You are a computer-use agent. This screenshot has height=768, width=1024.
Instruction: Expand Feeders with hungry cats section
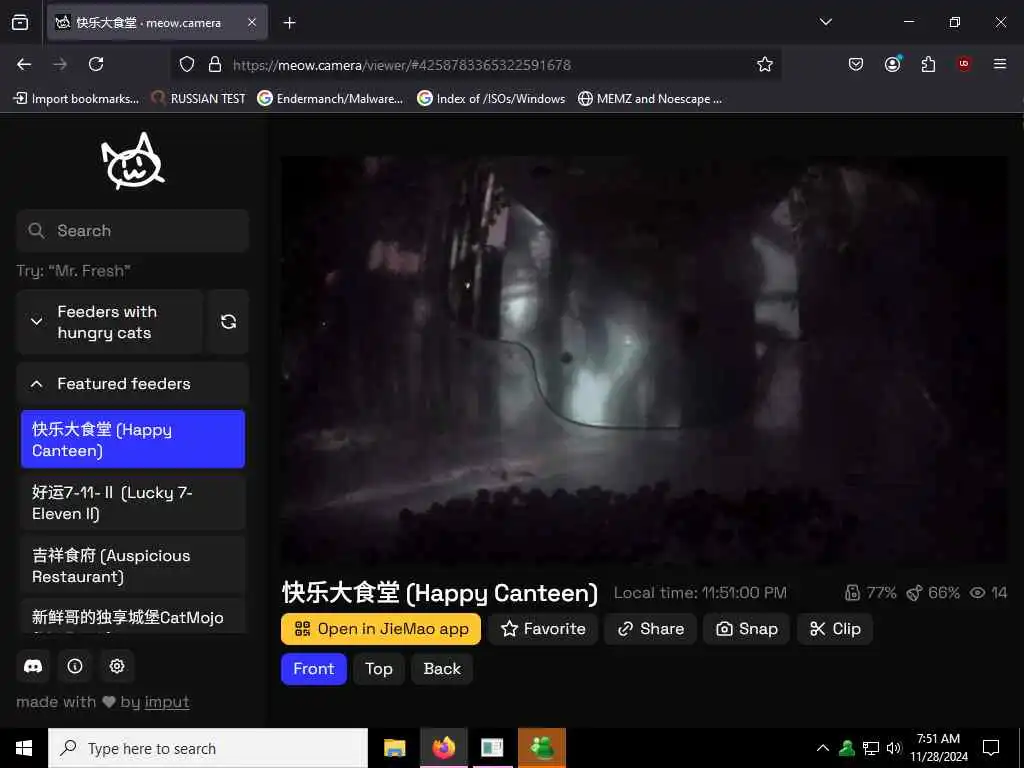[x=110, y=322]
